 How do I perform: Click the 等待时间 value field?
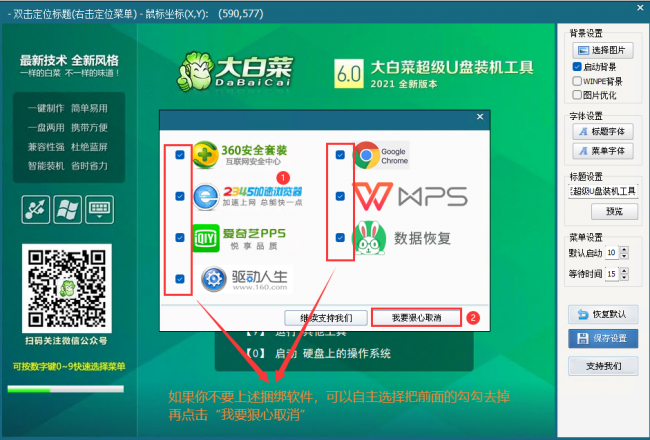612,274
